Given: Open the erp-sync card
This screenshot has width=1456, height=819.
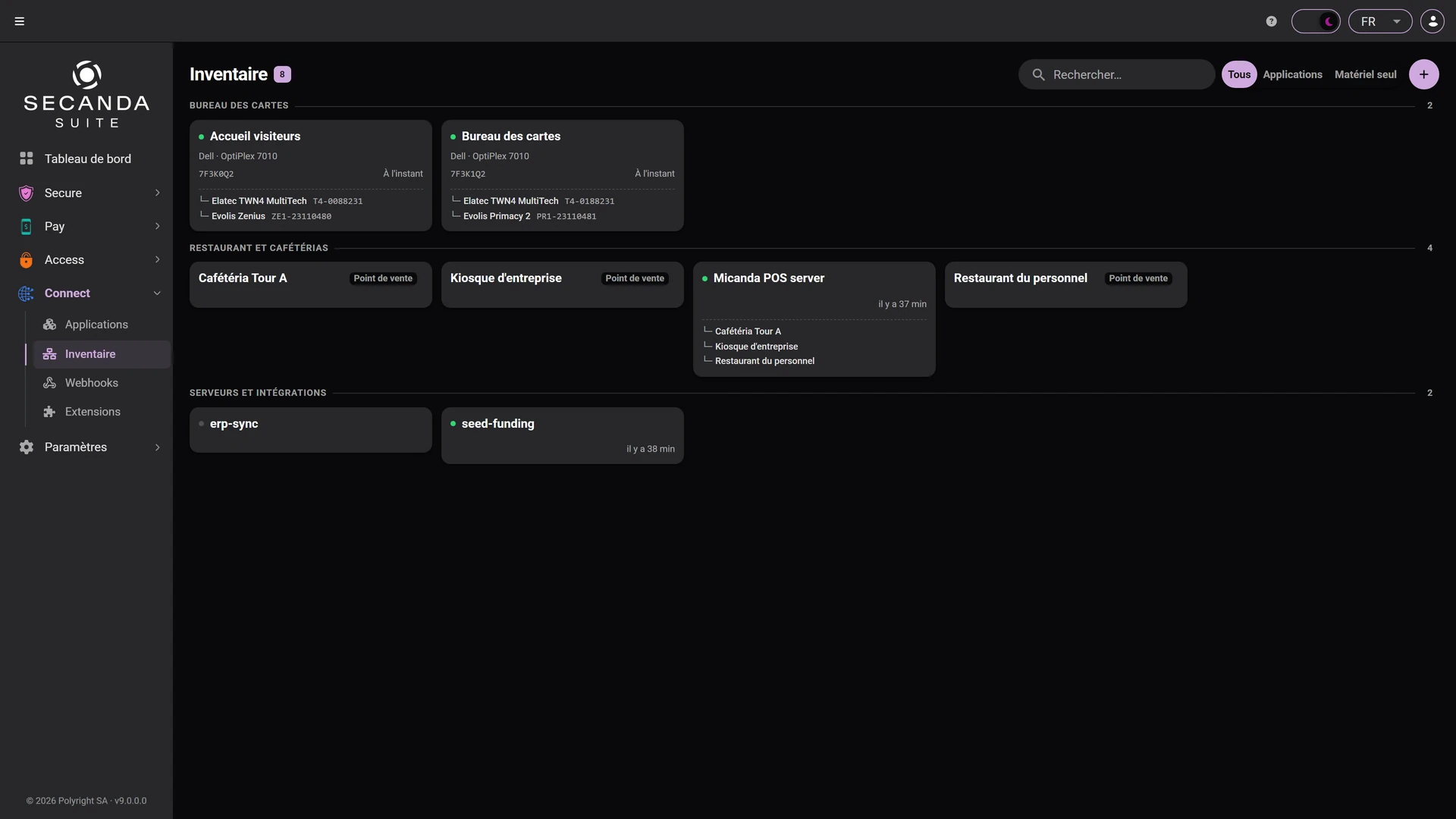Looking at the screenshot, I should coord(311,430).
